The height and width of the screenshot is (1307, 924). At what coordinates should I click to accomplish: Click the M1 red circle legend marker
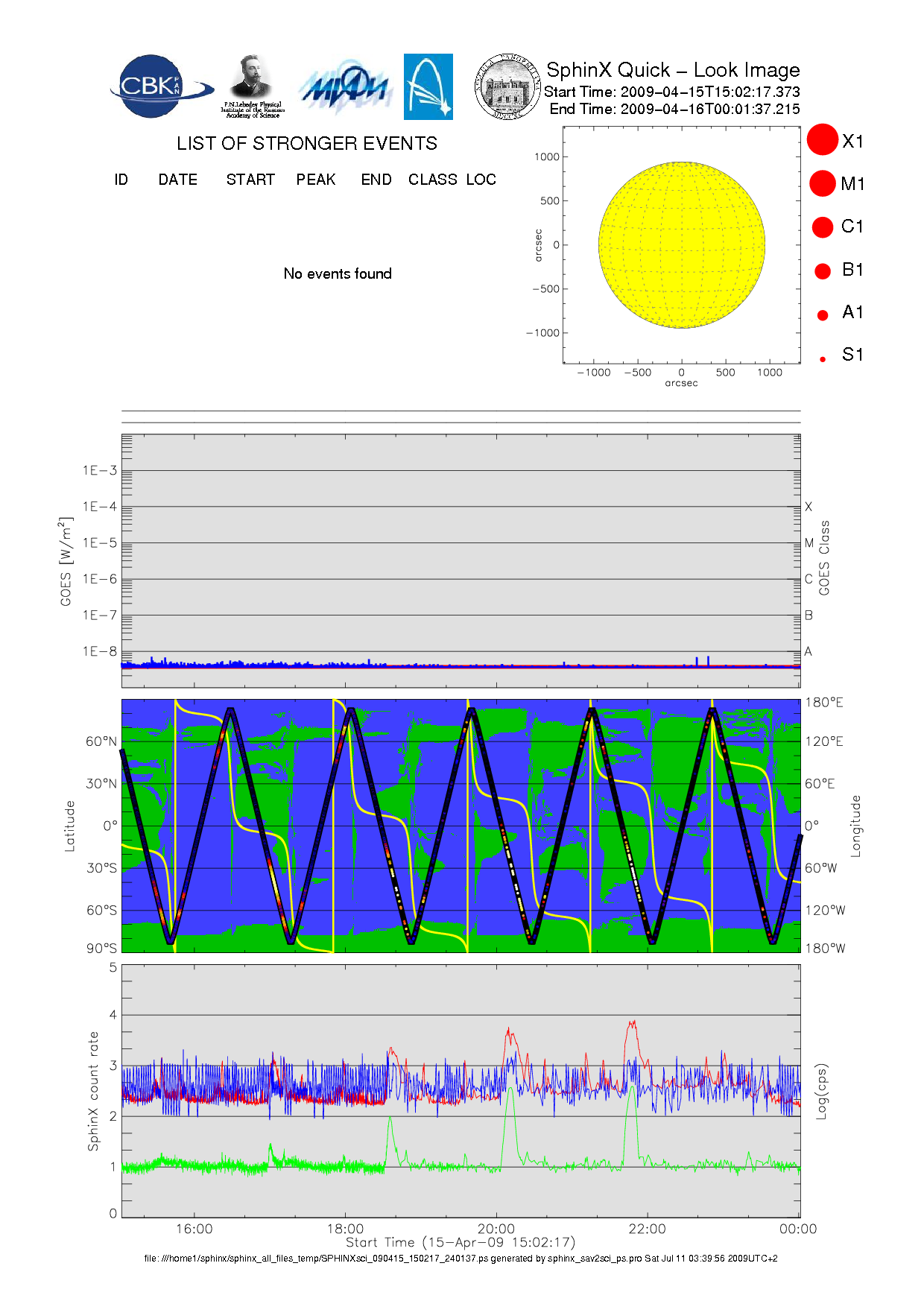click(x=823, y=183)
